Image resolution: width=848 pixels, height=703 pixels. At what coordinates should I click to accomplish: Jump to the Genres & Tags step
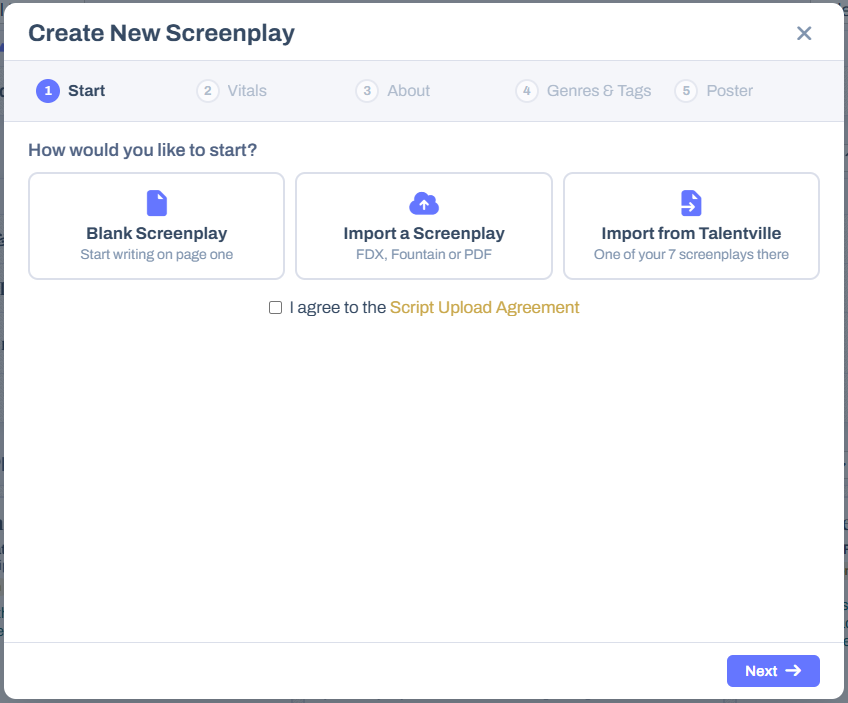coord(584,91)
